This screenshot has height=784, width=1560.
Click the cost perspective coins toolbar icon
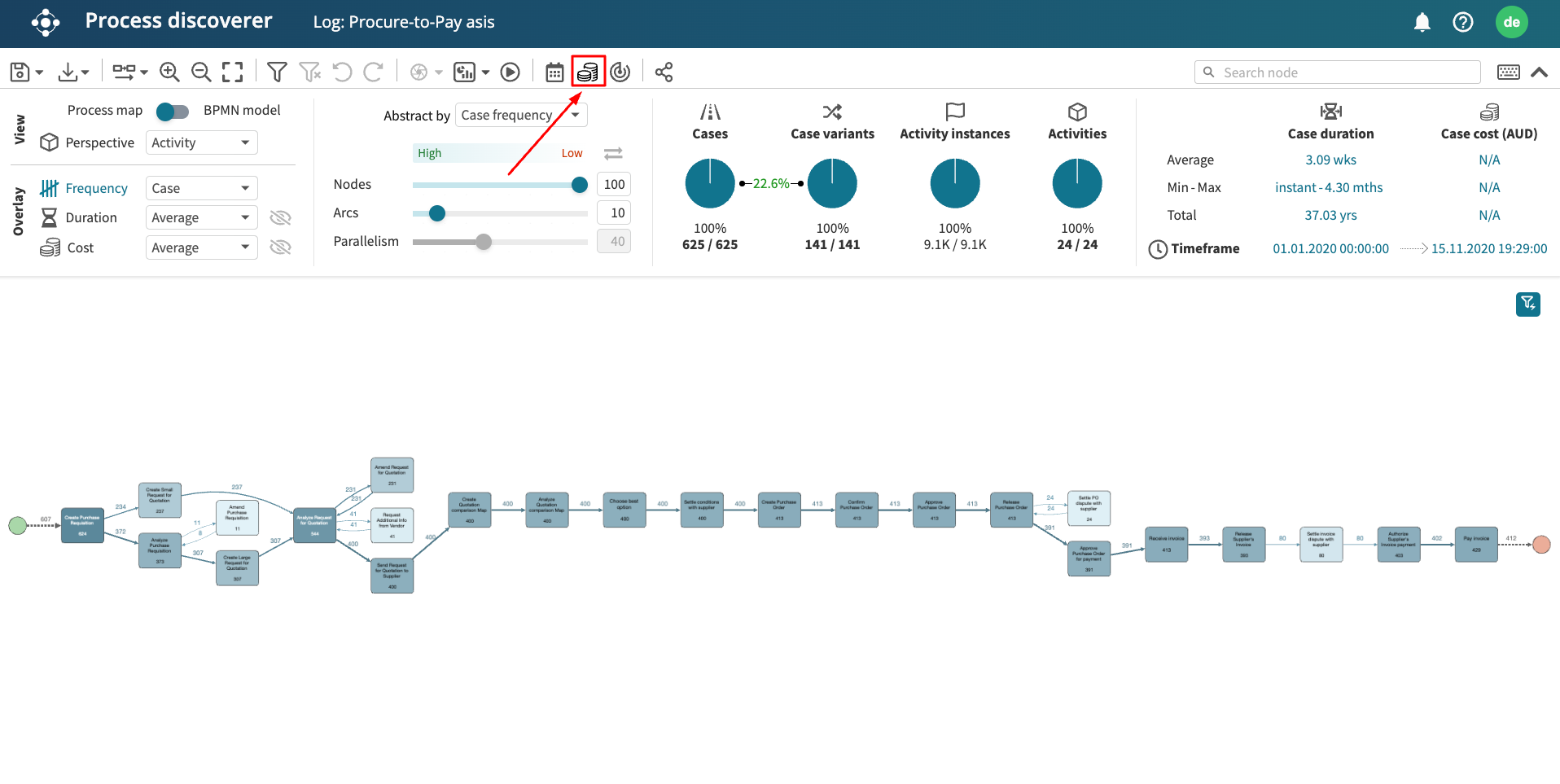tap(588, 72)
